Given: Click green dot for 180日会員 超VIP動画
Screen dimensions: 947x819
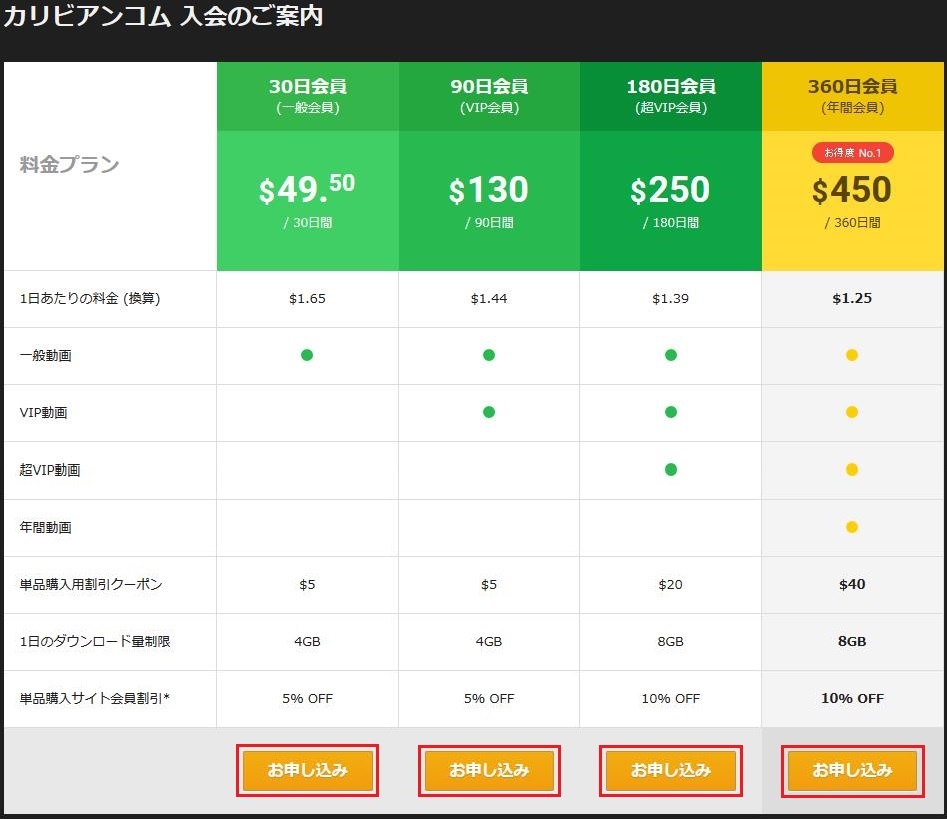Looking at the screenshot, I should pyautogui.click(x=671, y=469).
